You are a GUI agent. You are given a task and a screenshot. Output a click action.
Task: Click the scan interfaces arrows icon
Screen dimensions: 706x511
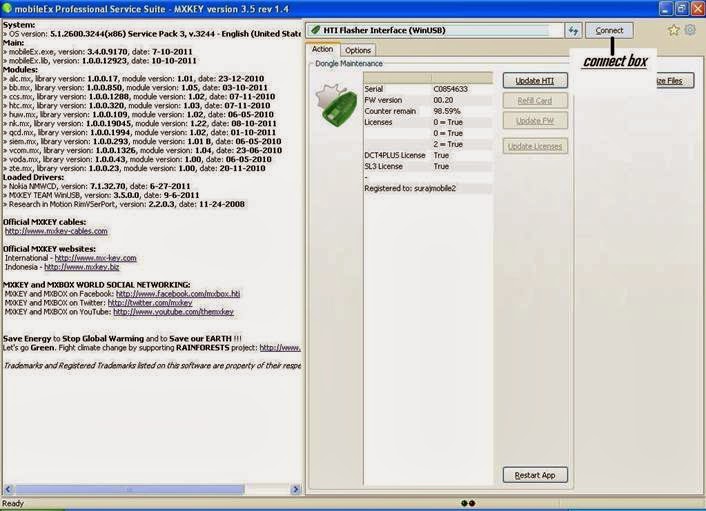pos(573,31)
